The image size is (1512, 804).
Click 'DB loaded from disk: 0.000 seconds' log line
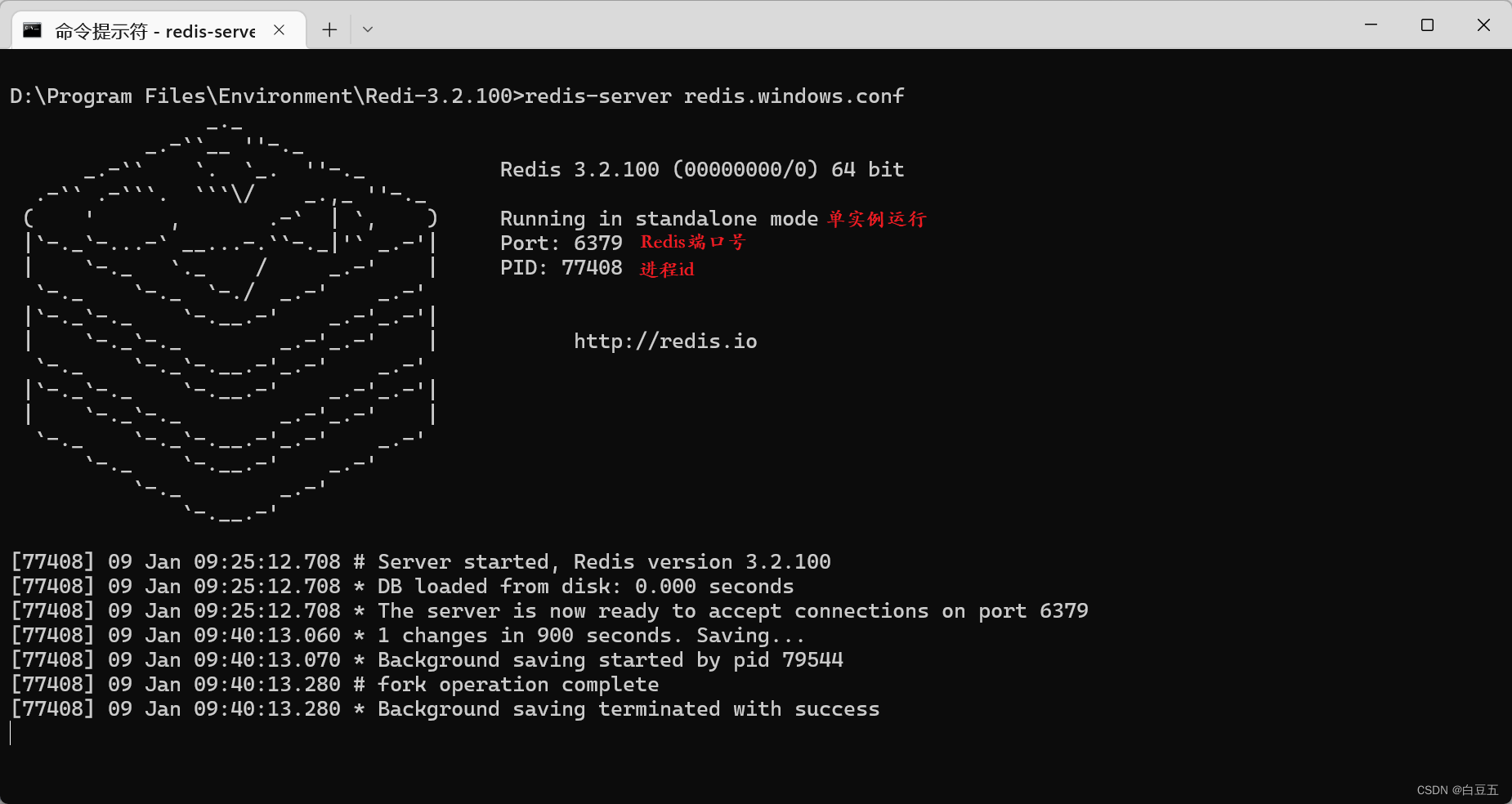pos(402,587)
